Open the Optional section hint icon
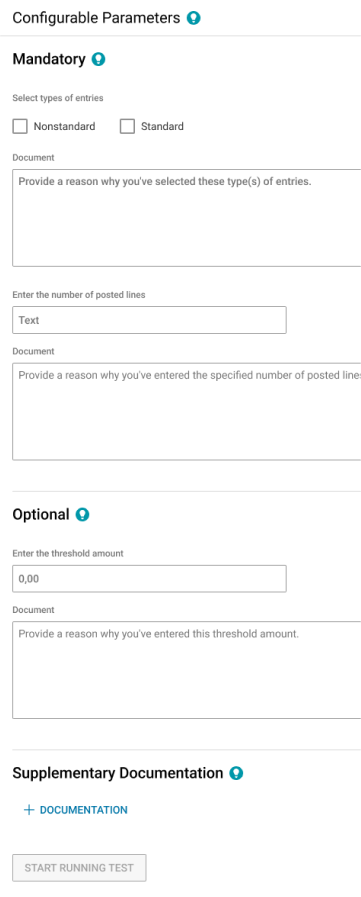This screenshot has width=361, height=897. (x=82, y=515)
